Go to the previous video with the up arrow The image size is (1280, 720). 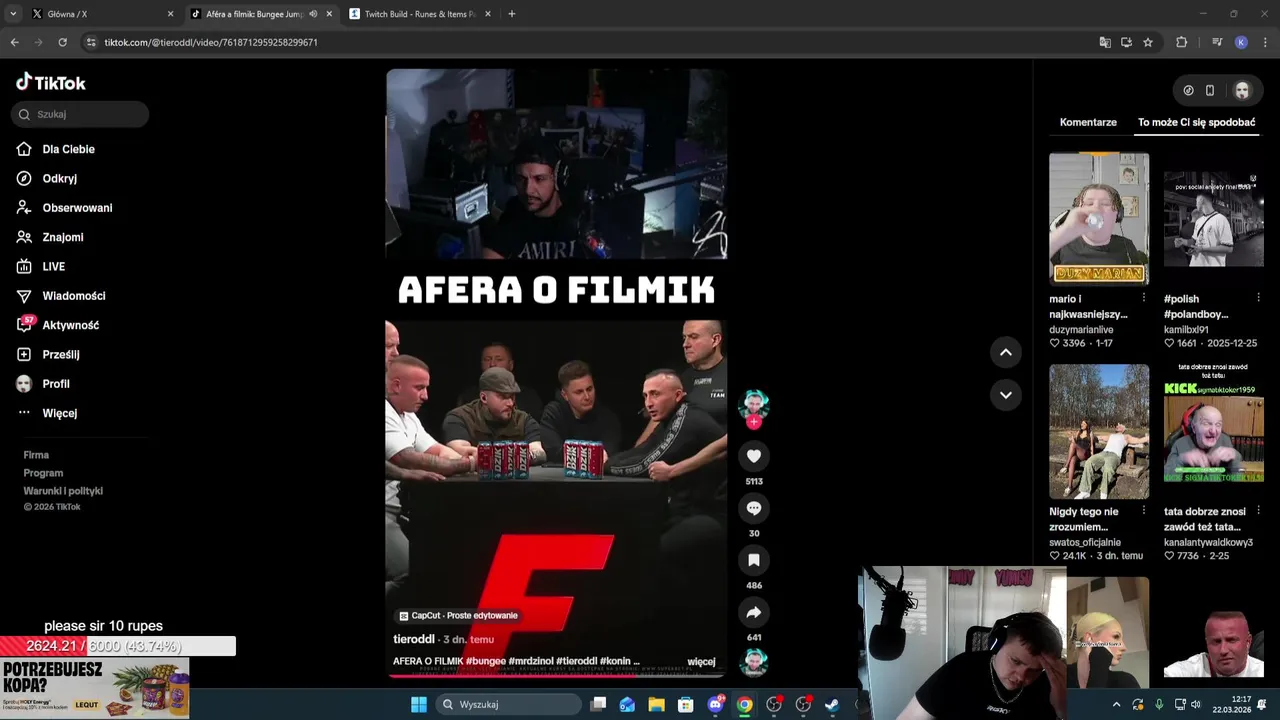pos(1006,352)
